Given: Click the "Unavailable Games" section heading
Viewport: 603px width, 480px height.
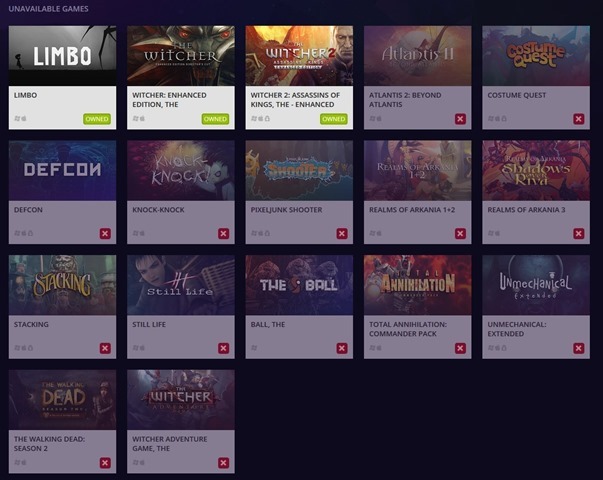Looking at the screenshot, I should tap(48, 9).
